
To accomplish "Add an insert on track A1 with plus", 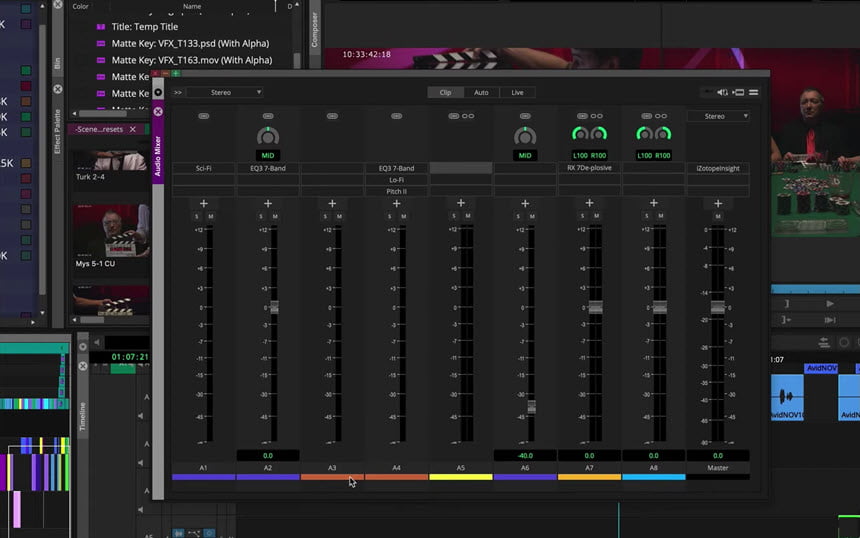I will [203, 203].
